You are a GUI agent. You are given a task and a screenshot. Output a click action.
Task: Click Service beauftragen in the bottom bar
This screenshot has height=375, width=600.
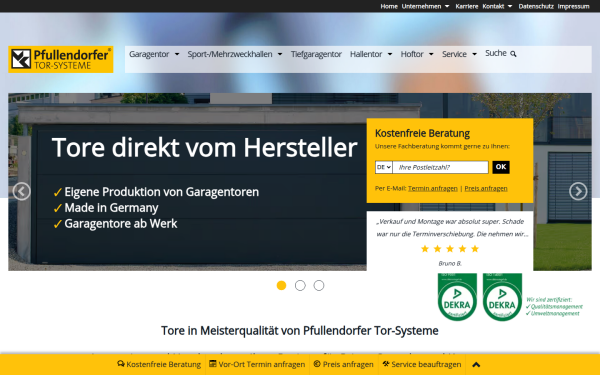(x=422, y=364)
